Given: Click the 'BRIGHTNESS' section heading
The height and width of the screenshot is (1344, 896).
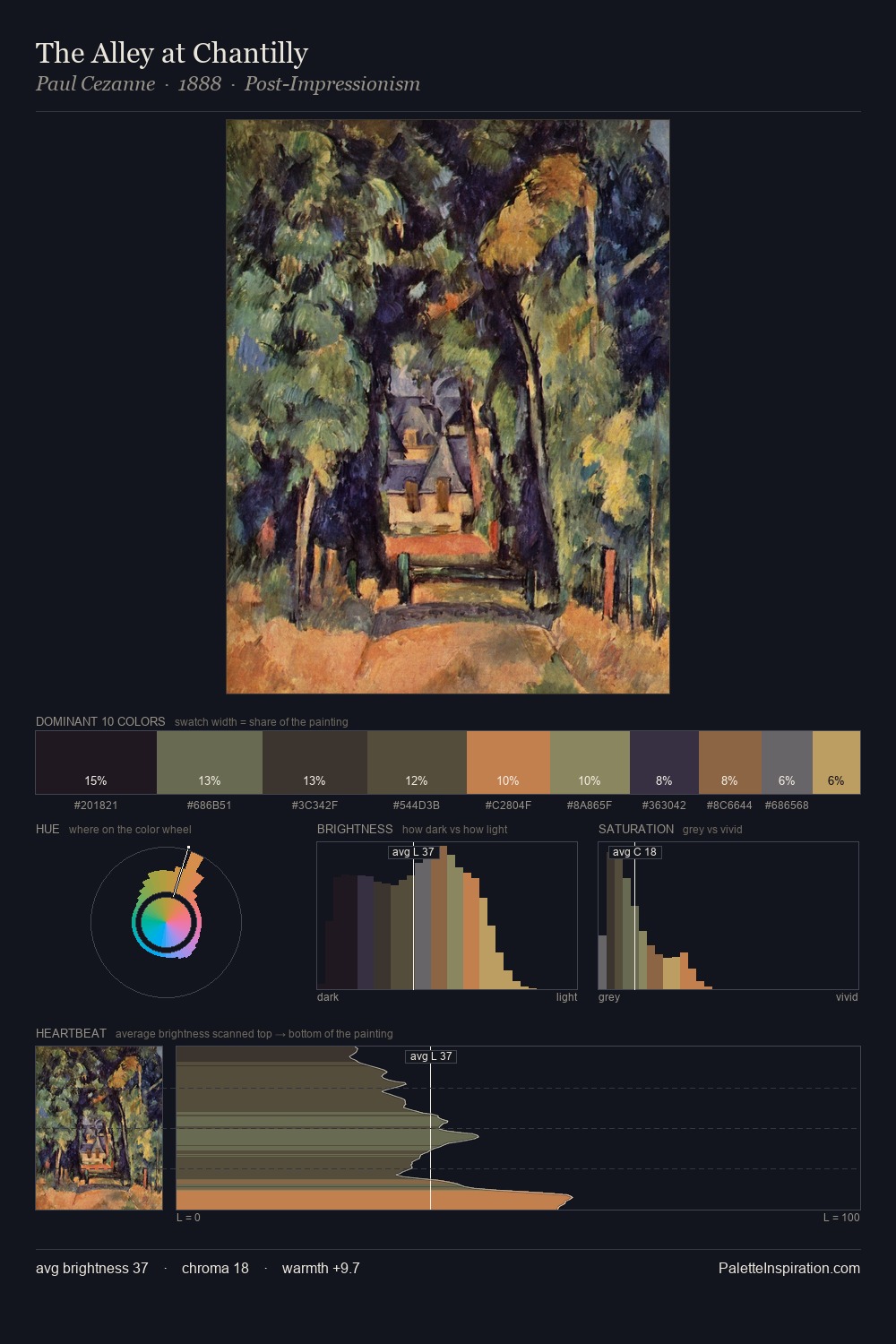Looking at the screenshot, I should pyautogui.click(x=355, y=829).
